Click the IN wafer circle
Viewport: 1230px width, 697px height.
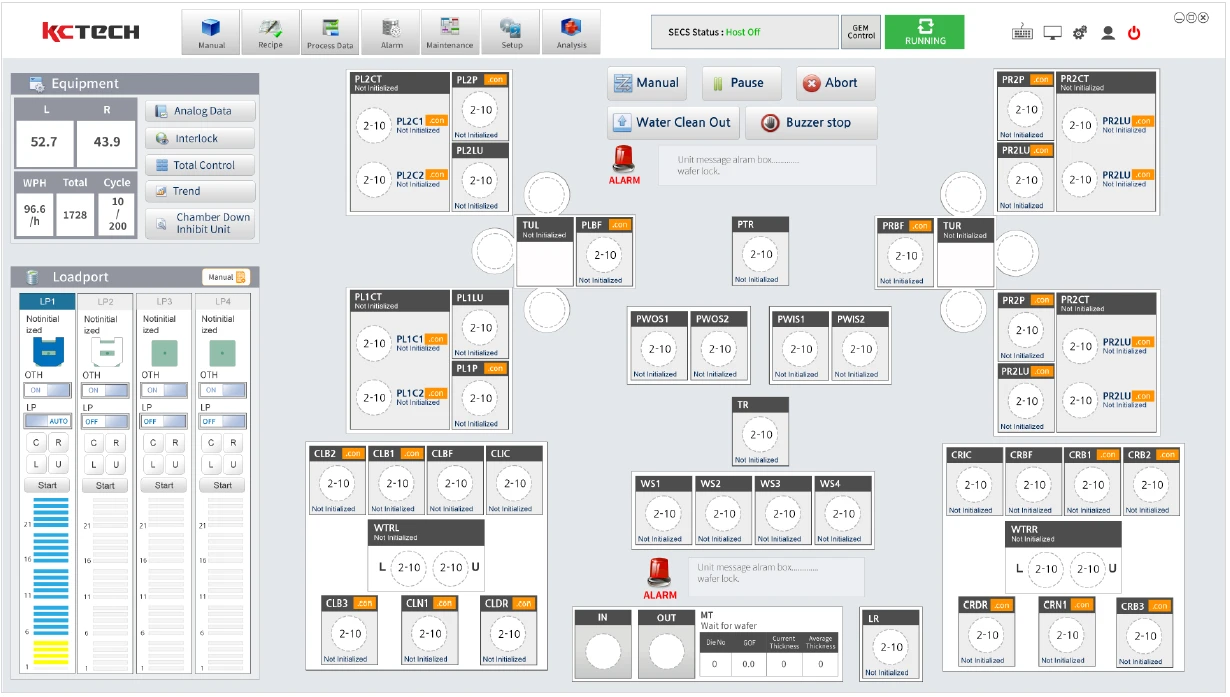[603, 651]
